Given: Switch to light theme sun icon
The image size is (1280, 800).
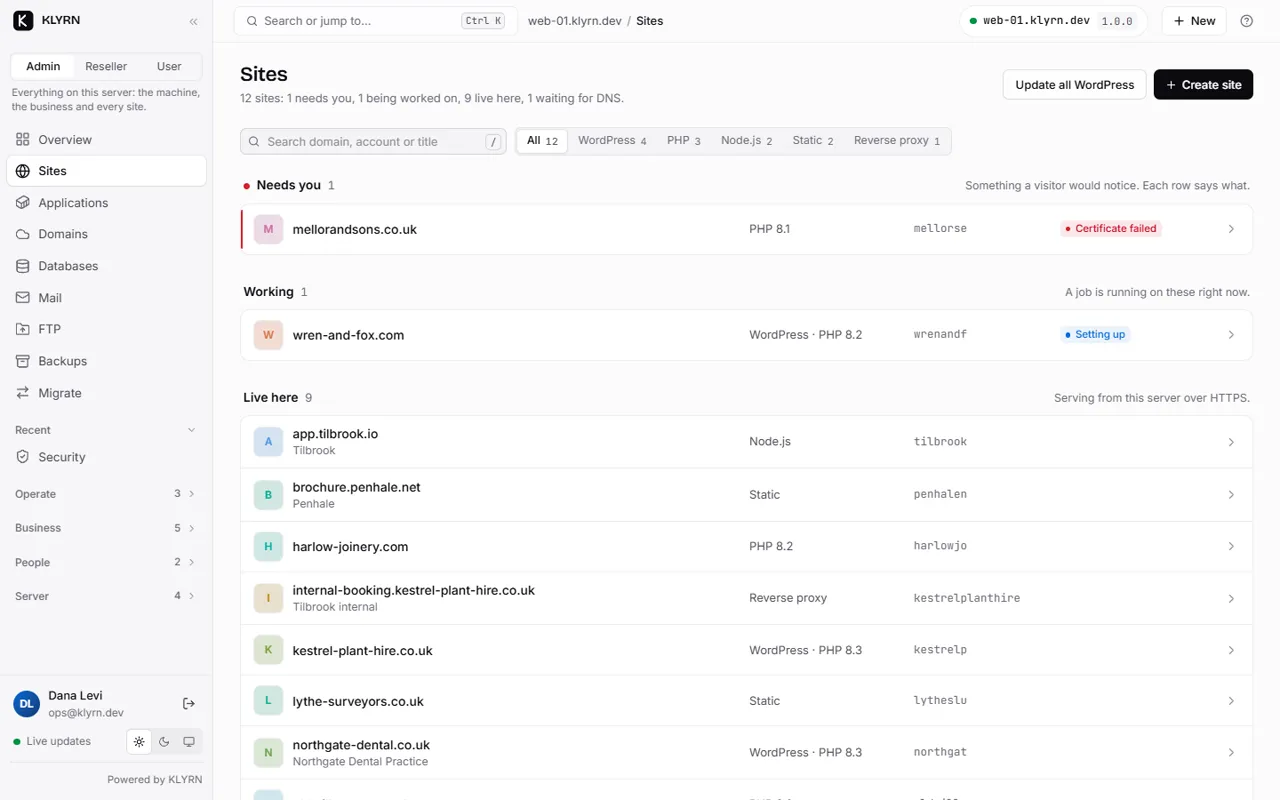Looking at the screenshot, I should (139, 742).
